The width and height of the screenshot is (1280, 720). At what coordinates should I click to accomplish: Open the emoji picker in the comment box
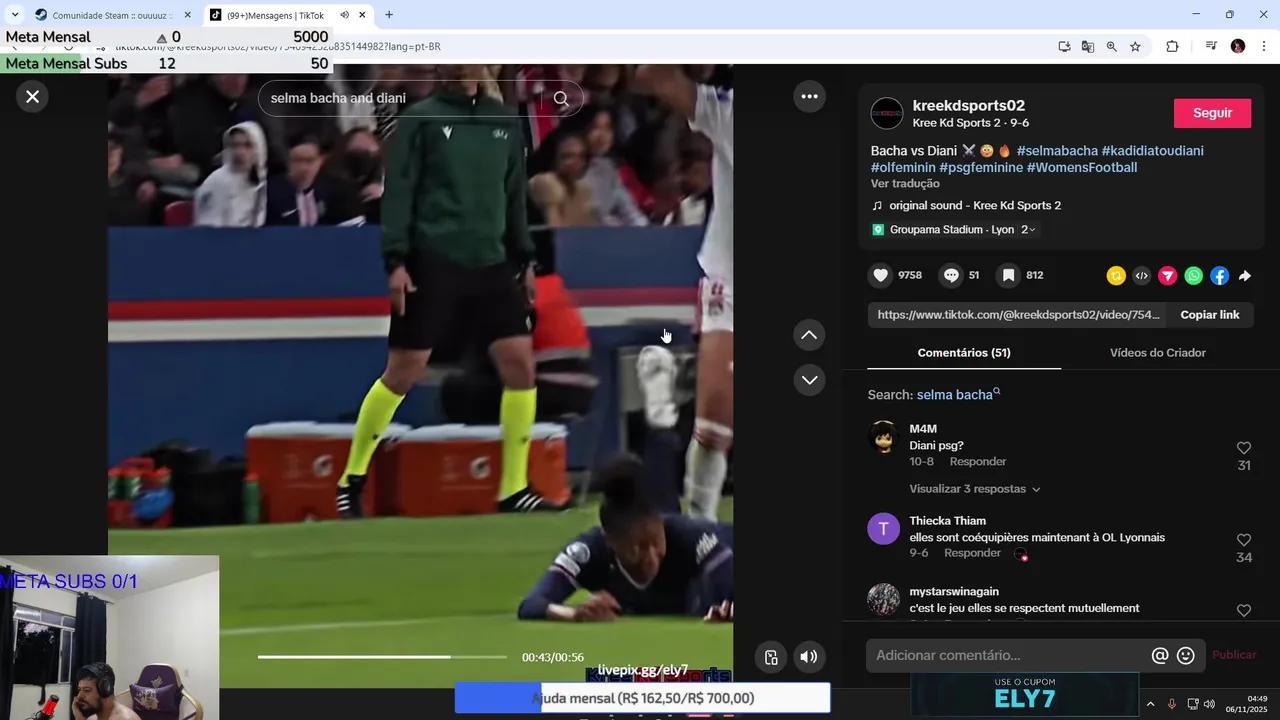coord(1185,655)
